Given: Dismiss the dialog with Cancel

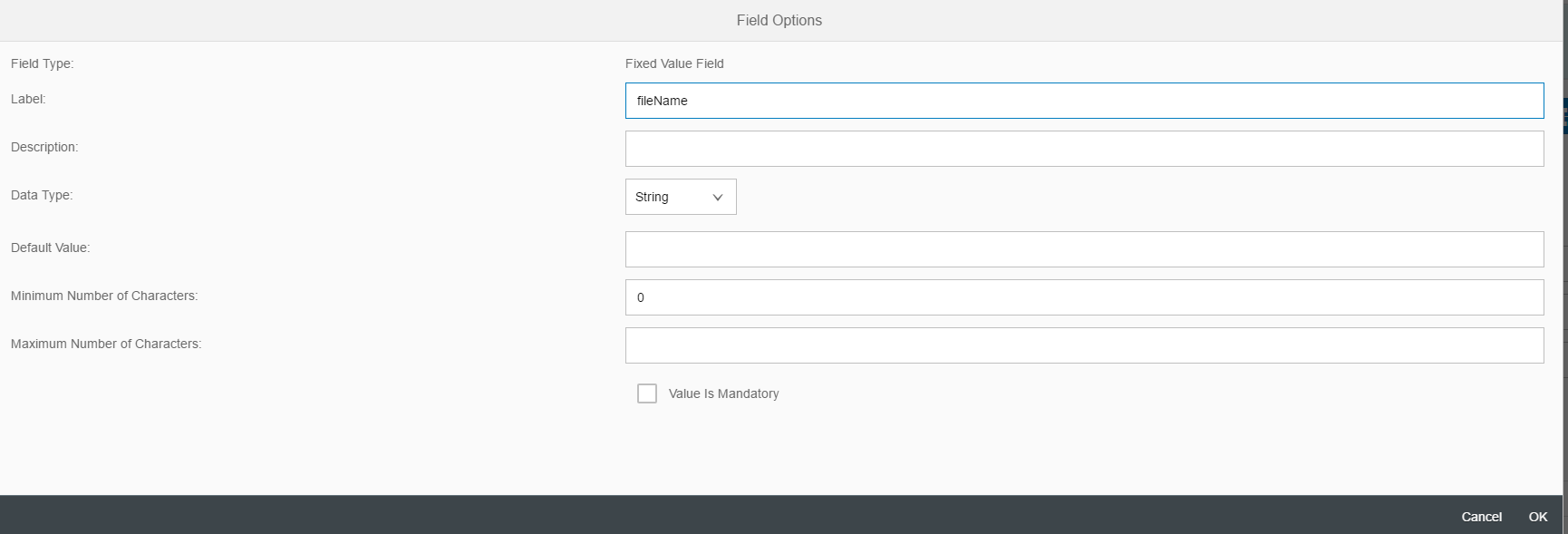Looking at the screenshot, I should coord(1481,517).
